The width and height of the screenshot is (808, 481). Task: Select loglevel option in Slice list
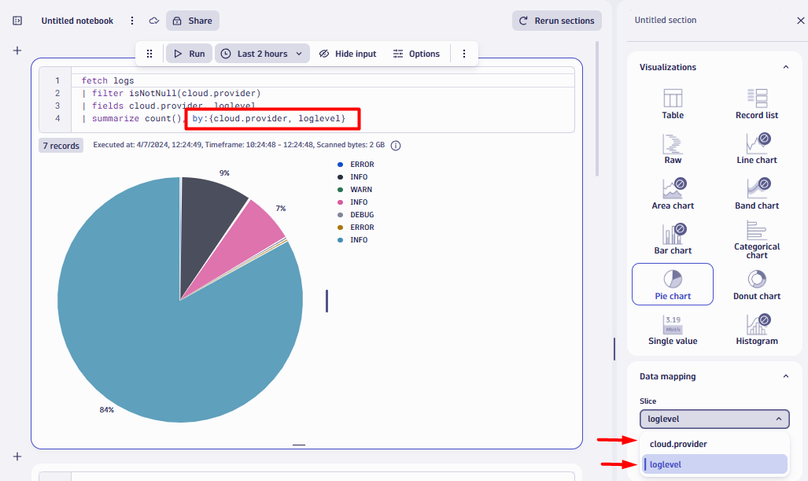point(714,464)
